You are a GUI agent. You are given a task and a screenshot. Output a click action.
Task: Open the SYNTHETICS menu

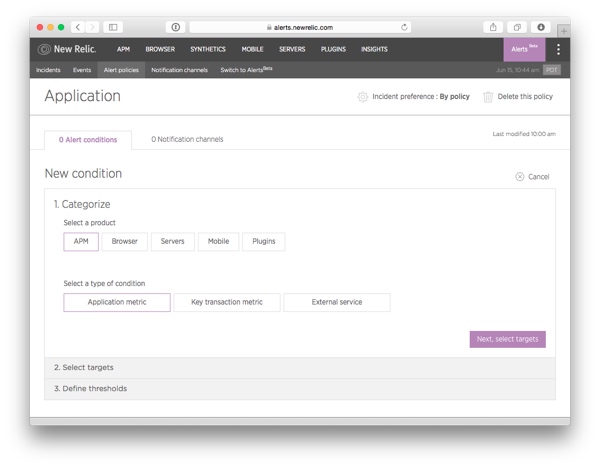(x=208, y=49)
